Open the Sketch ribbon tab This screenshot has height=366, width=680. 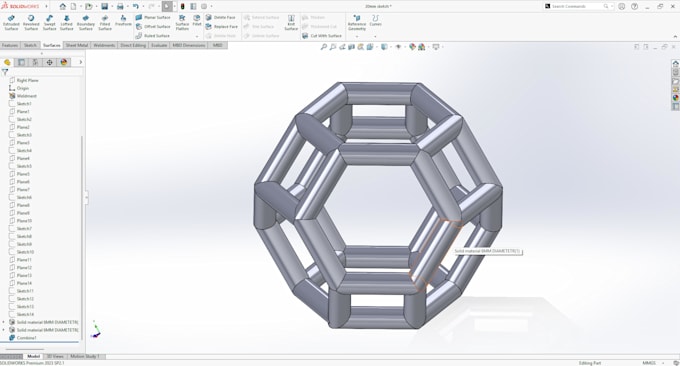coord(30,45)
